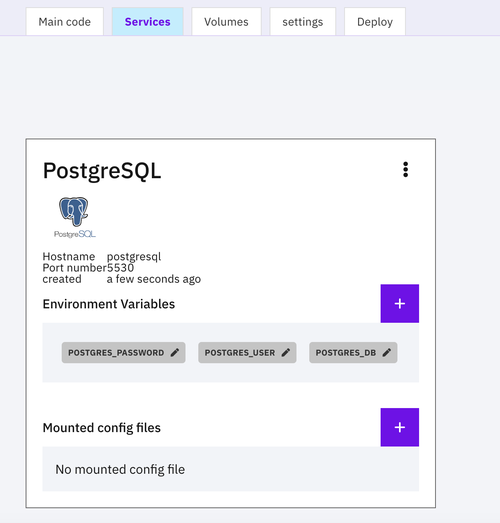The width and height of the screenshot is (500, 523).
Task: Edit POSTGRES_USER pencil icon
Action: [286, 353]
